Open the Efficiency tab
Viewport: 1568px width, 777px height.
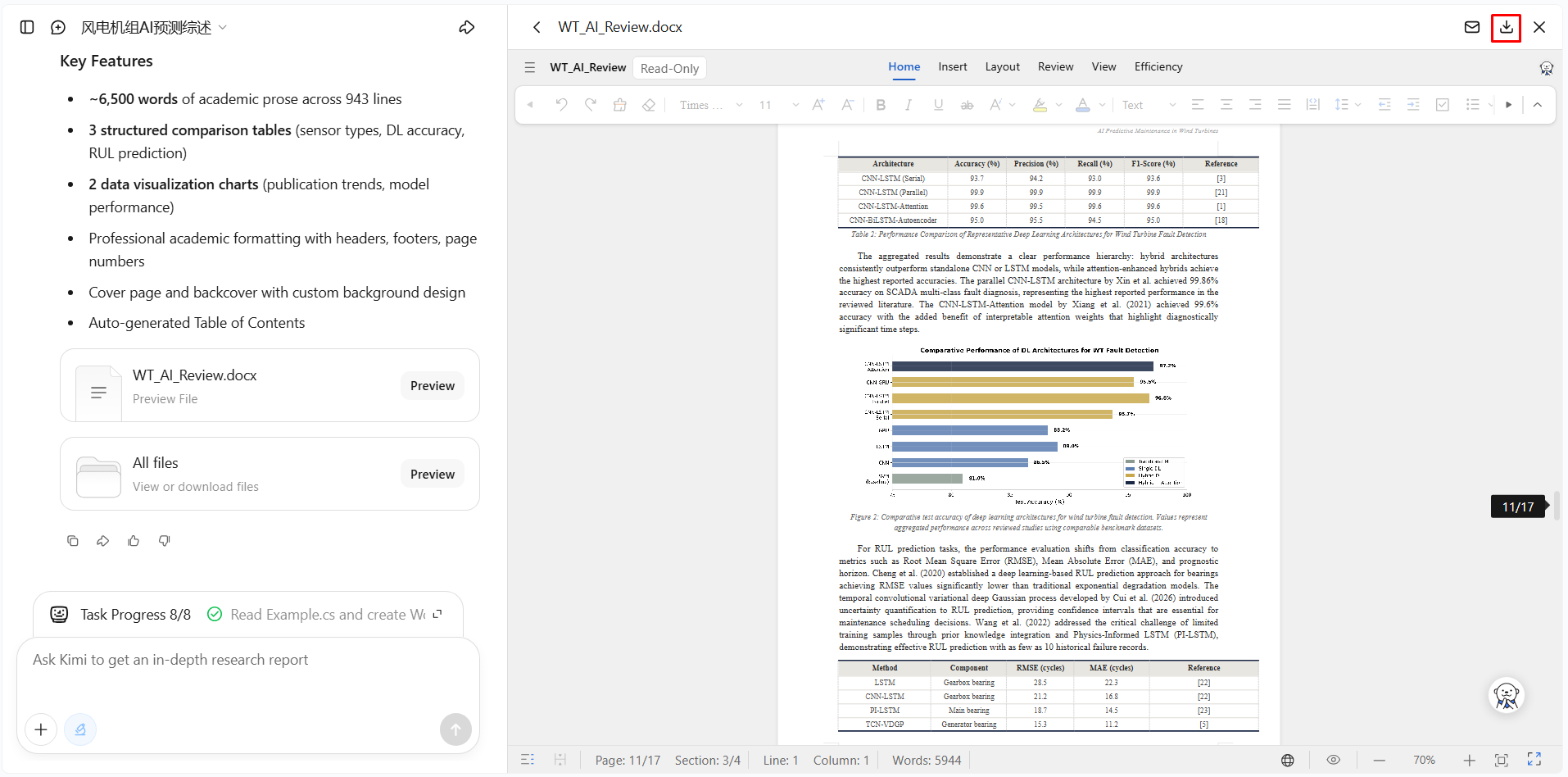(1158, 67)
